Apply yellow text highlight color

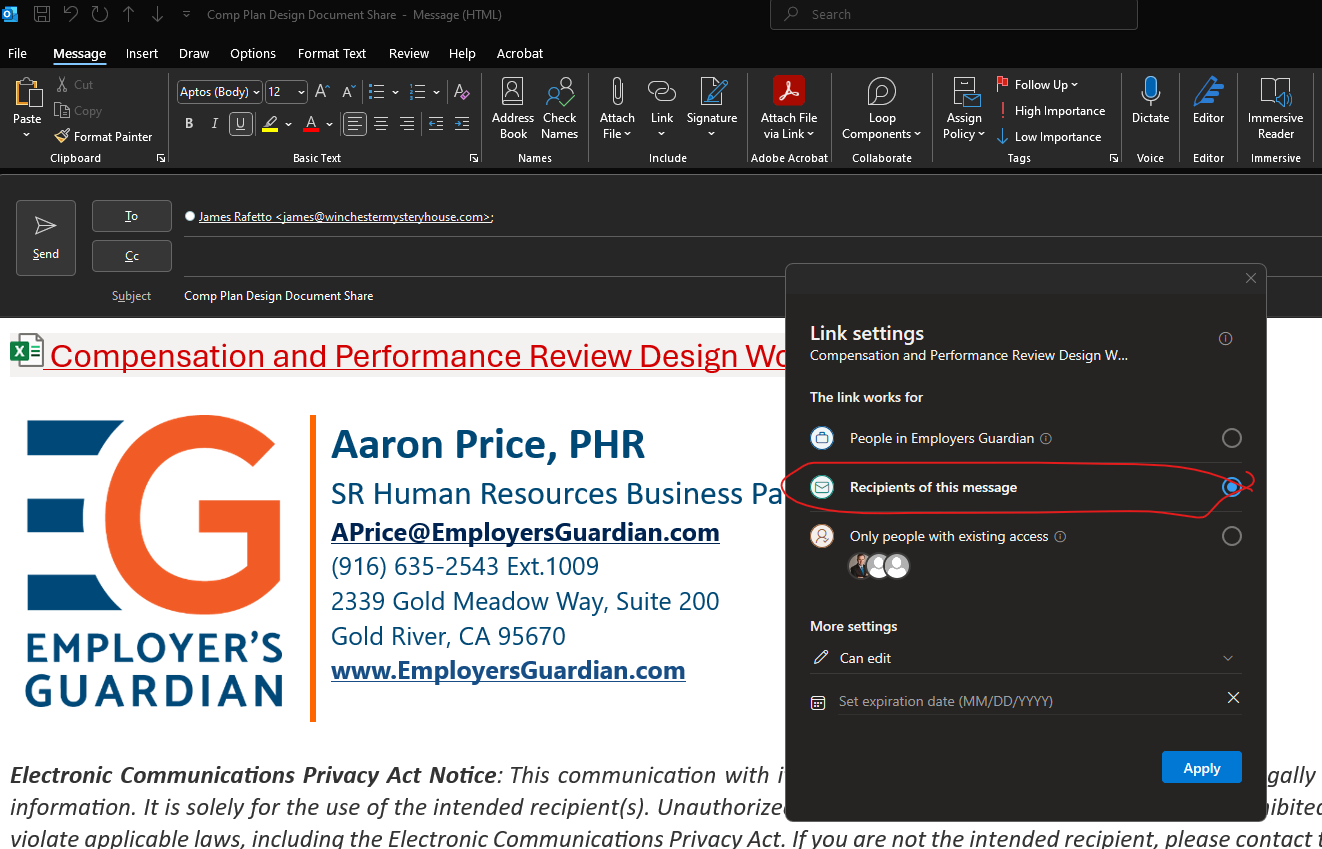(x=270, y=124)
